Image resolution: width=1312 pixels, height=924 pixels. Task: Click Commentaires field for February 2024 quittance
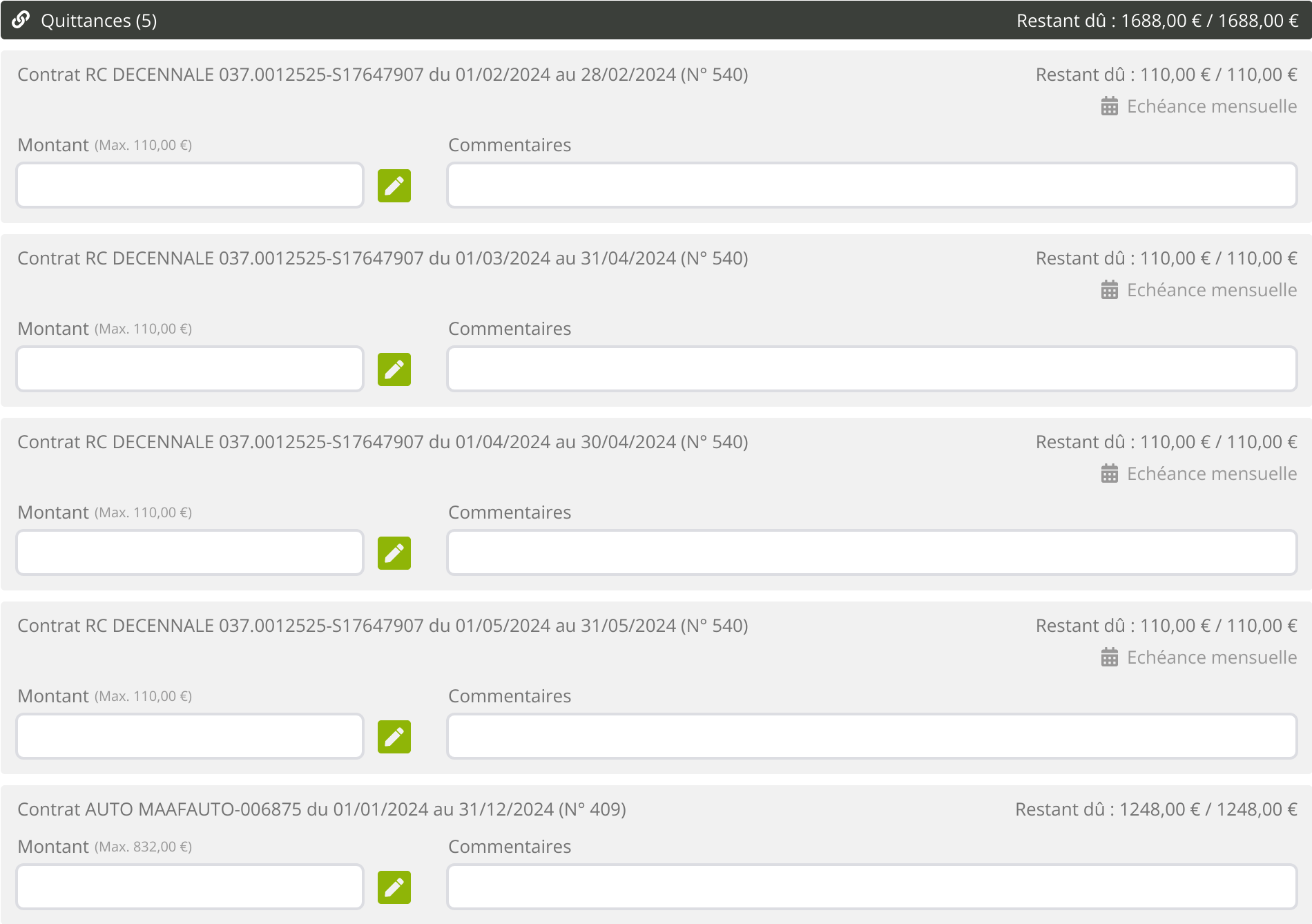pyautogui.click(x=871, y=185)
